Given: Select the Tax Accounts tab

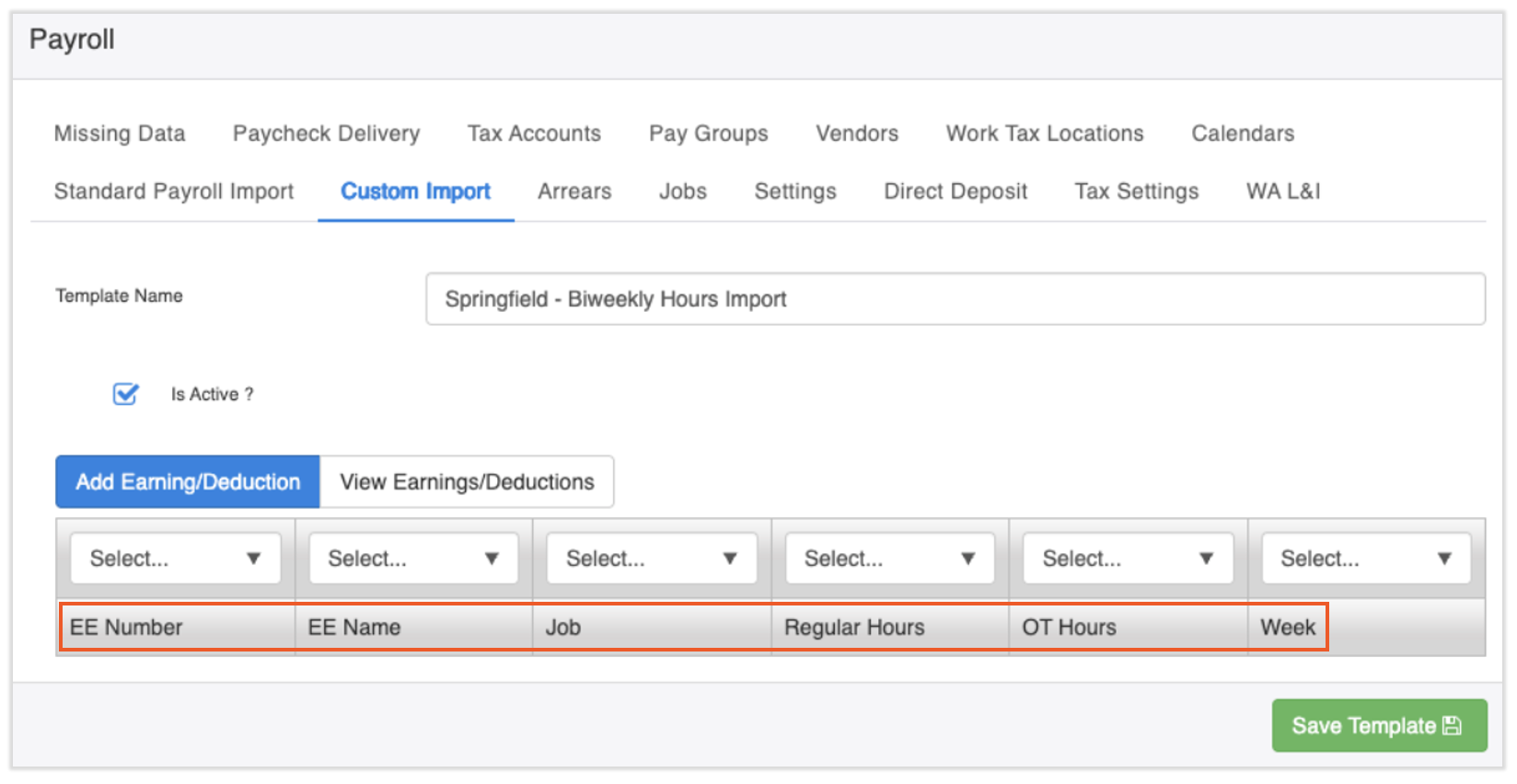Looking at the screenshot, I should [x=534, y=133].
